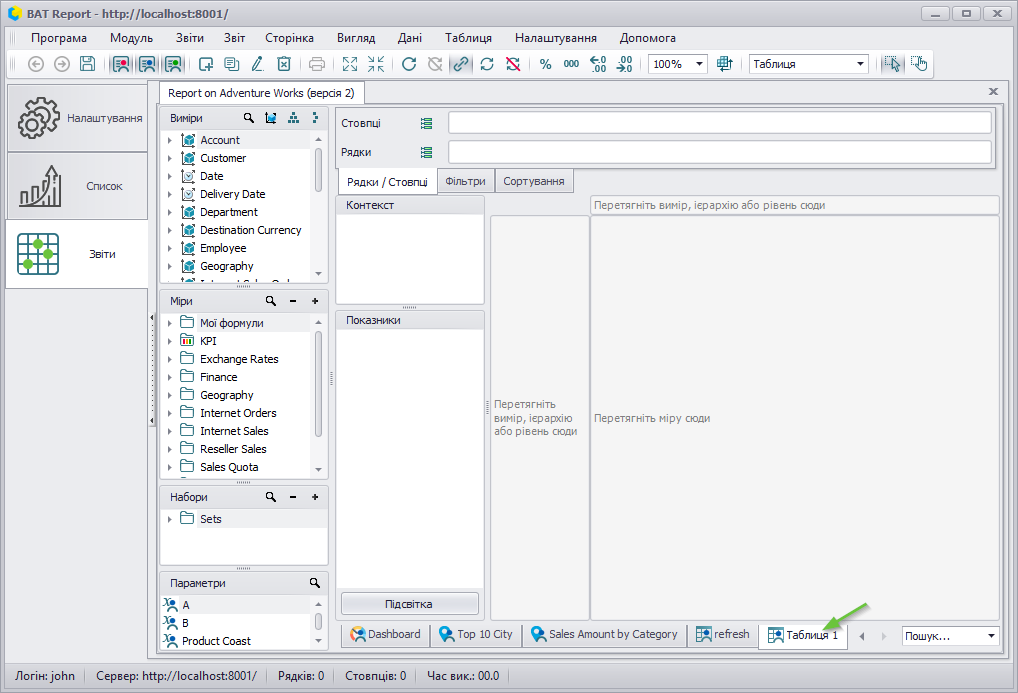Open the refresh page tab
The width and height of the screenshot is (1018, 693).
723,634
